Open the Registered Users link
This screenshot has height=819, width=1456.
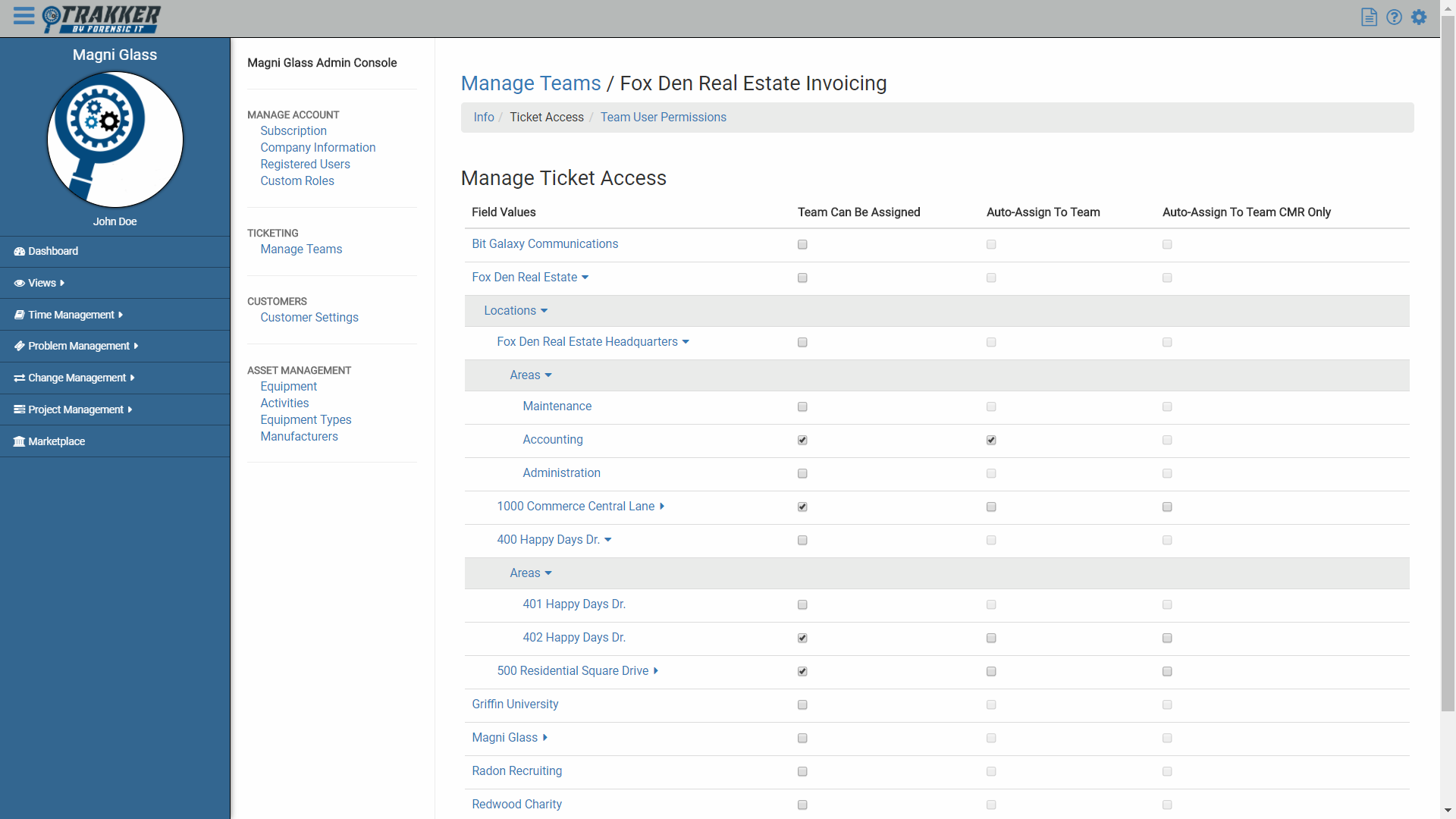tap(305, 165)
